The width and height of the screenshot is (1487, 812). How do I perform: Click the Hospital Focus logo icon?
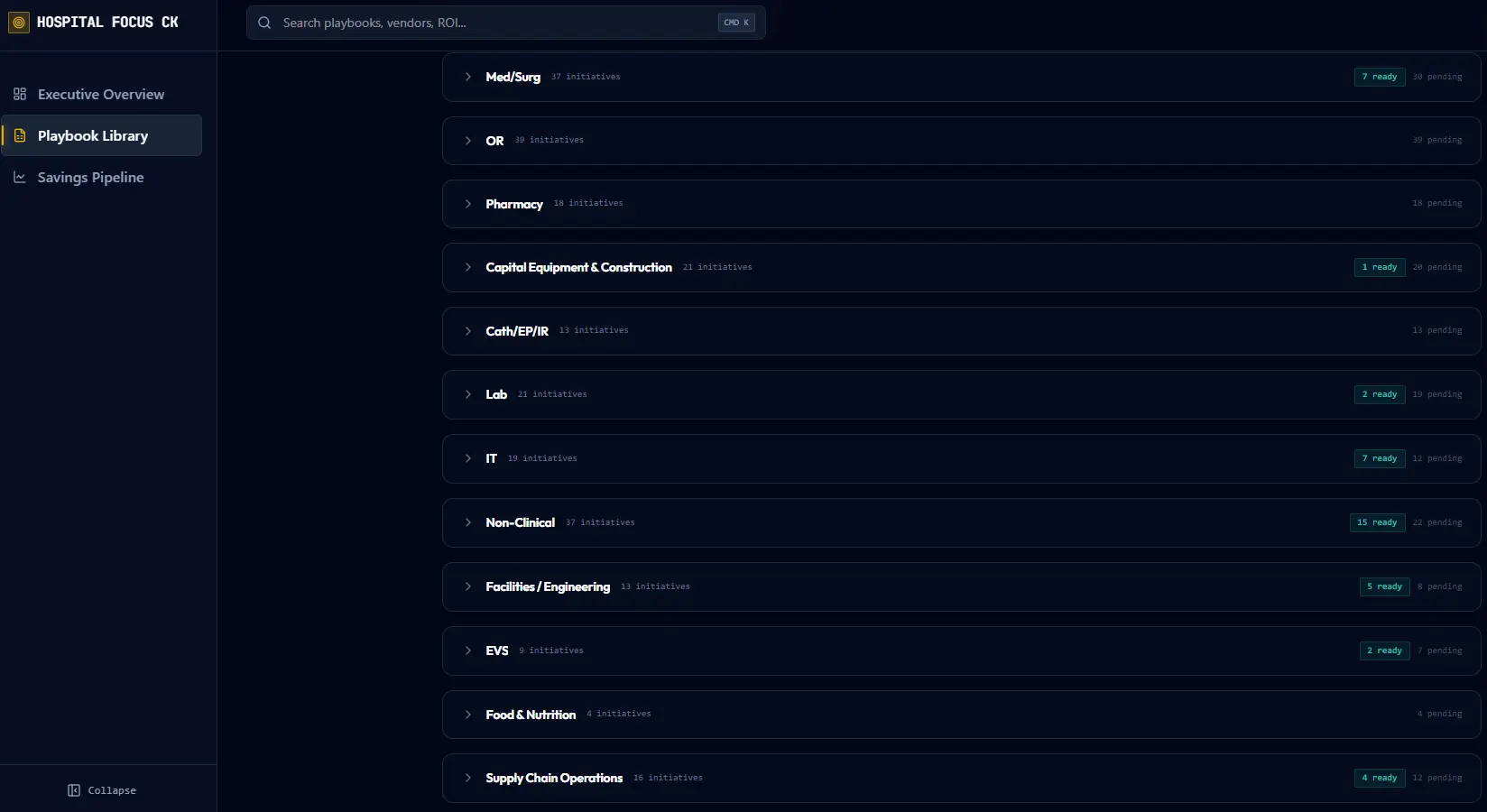[18, 23]
